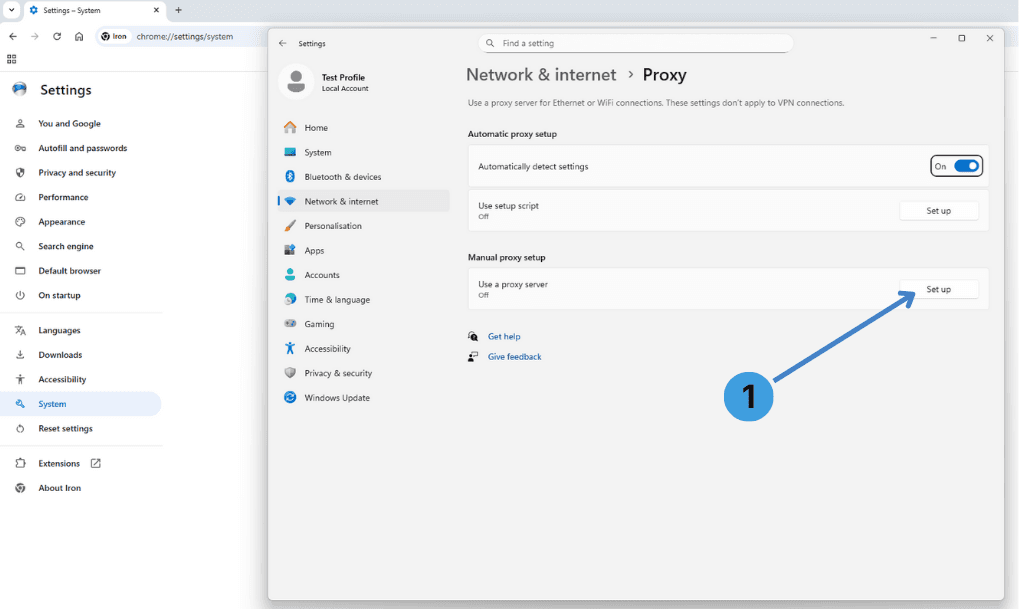Click the chrome://settings/system address field
Screen dimensions: 1019x609
[x=185, y=36]
